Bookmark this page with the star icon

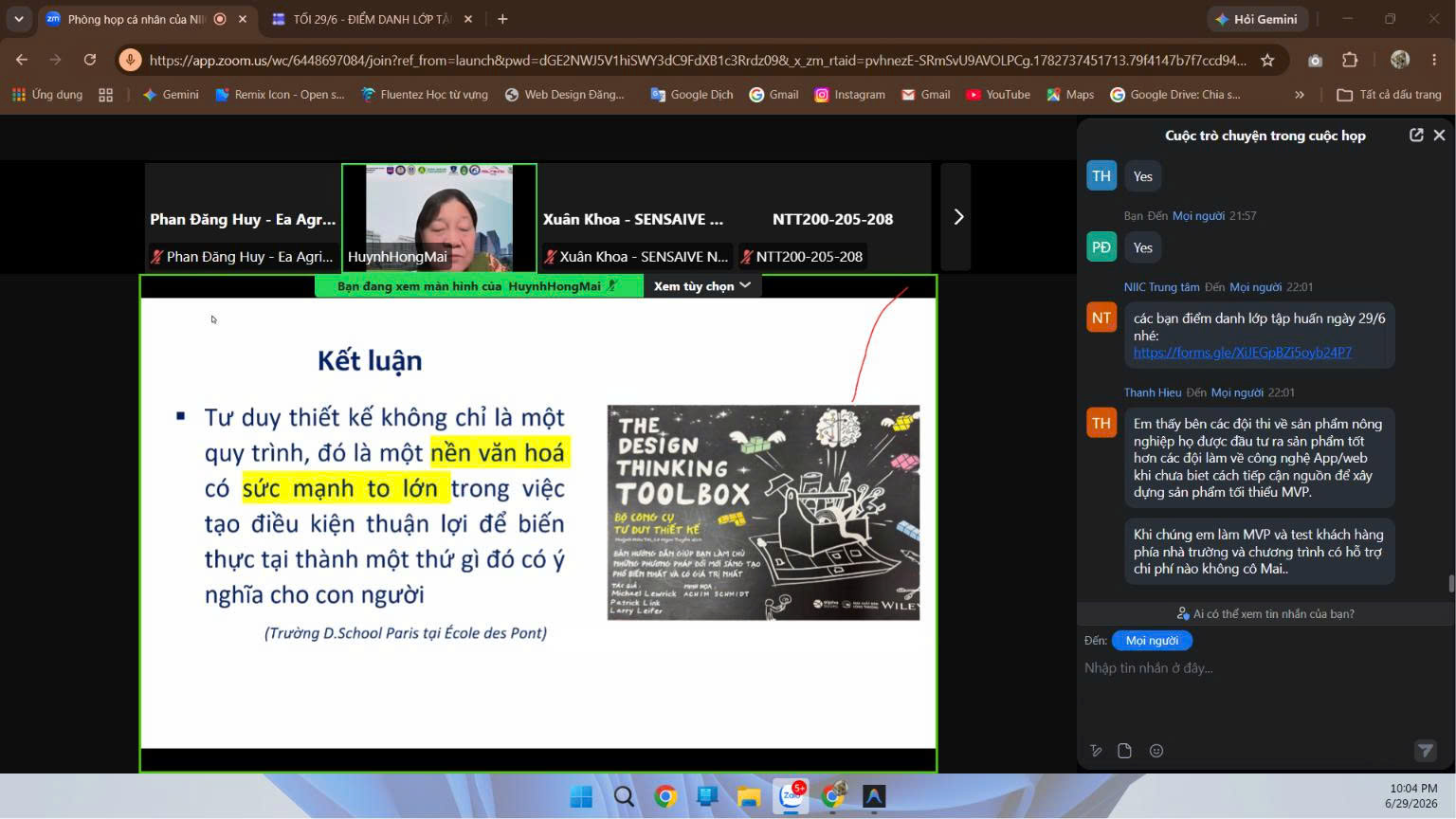pos(1267,60)
